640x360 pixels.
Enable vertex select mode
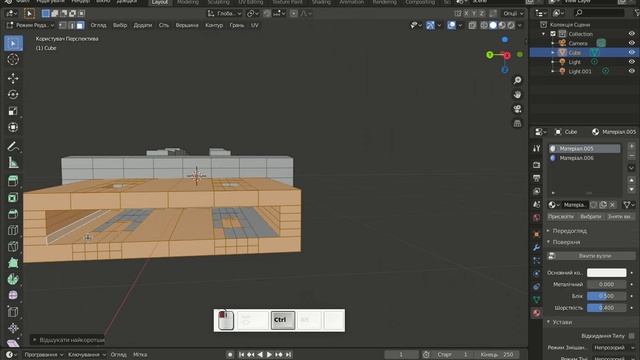[x=62, y=25]
